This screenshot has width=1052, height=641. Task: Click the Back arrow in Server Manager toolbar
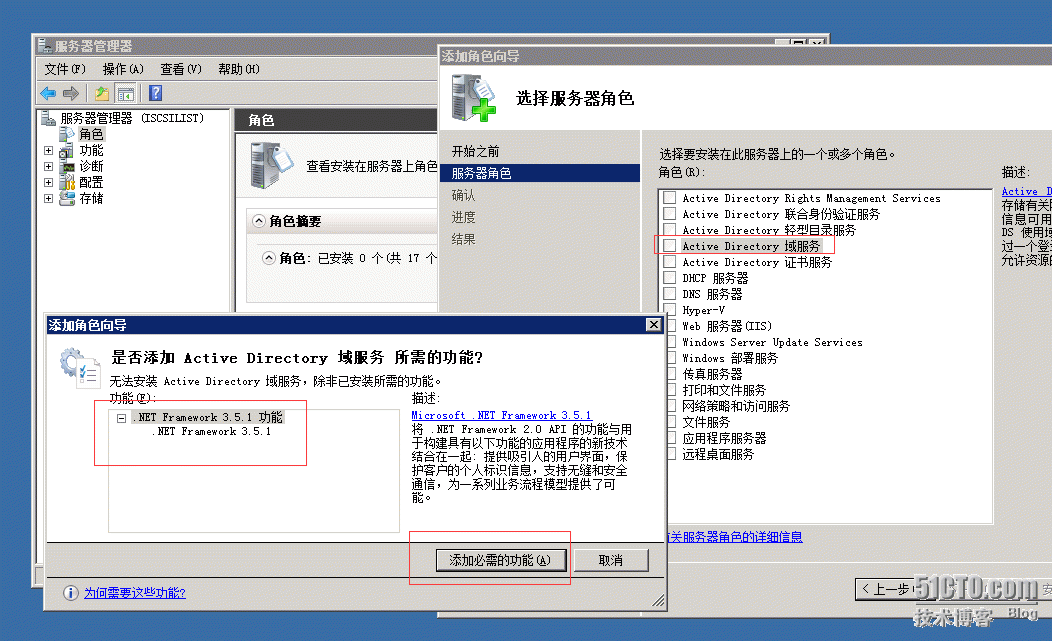point(48,93)
